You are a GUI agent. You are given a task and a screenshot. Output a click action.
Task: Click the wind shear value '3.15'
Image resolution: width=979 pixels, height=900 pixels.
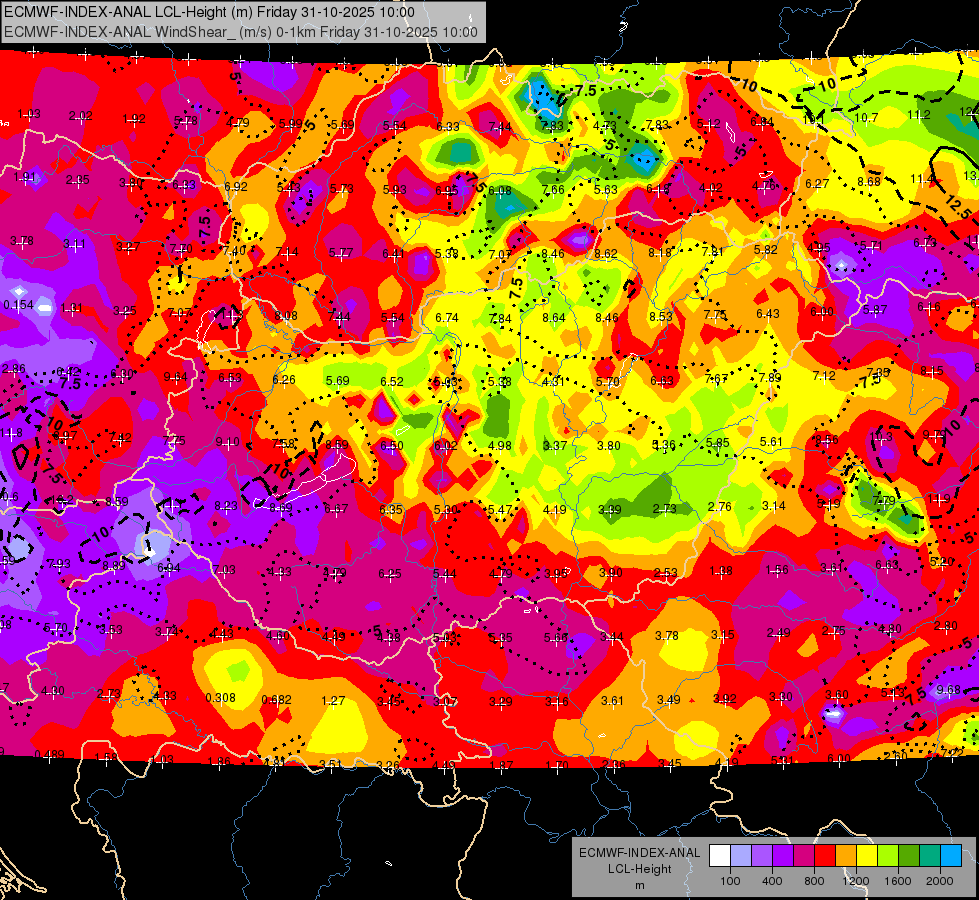pyautogui.click(x=723, y=635)
